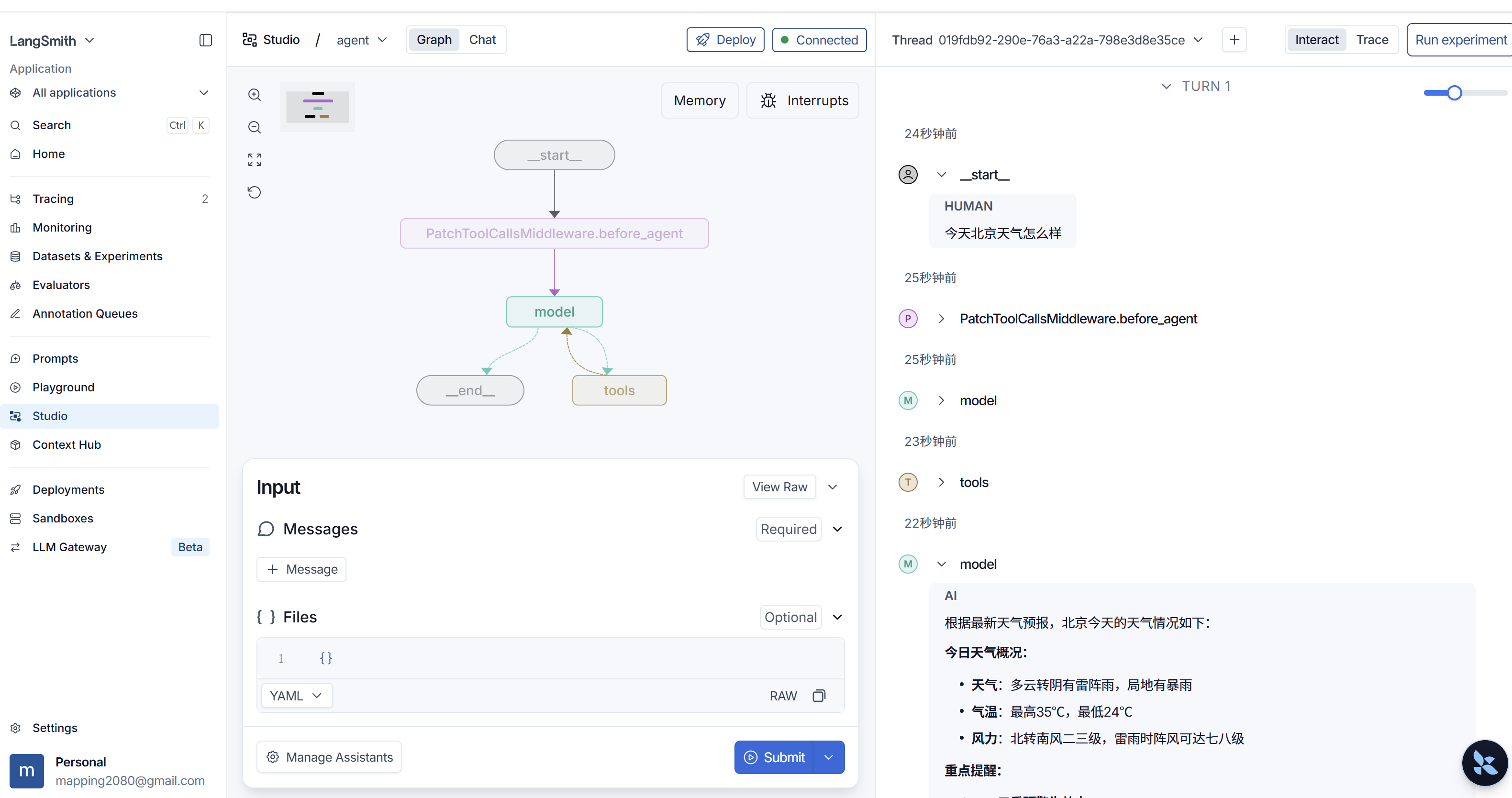Adjust the detail level slider handle
This screenshot has height=798, width=1512.
coord(1454,93)
